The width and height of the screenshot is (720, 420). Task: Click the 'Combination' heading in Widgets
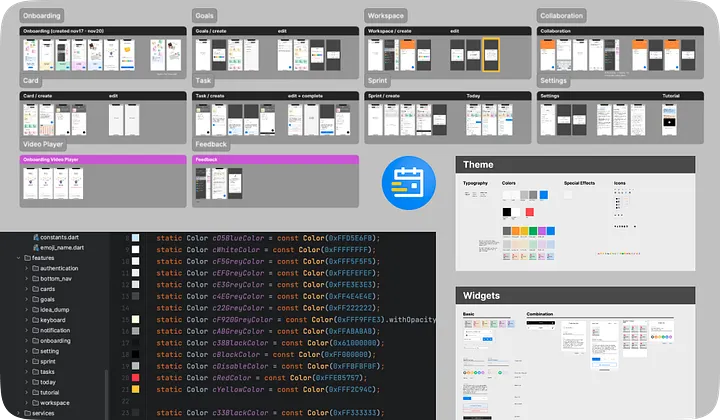tap(540, 314)
